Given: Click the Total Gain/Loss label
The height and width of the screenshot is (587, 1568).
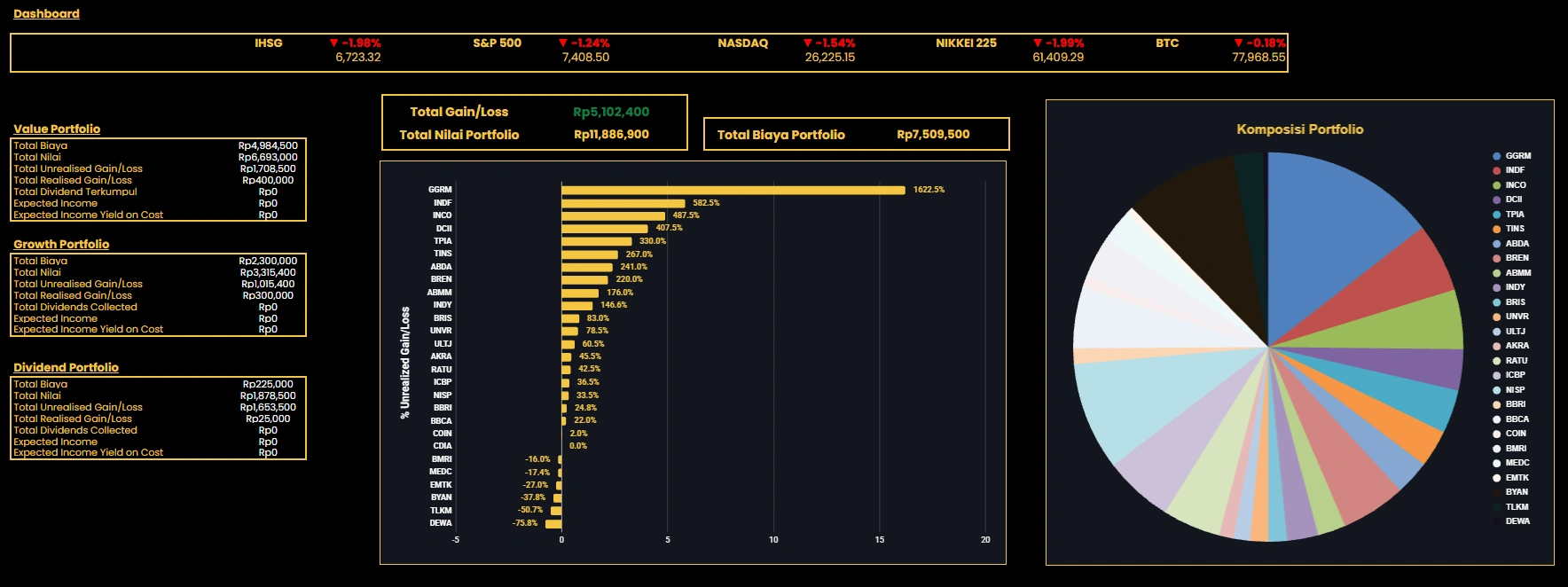Looking at the screenshot, I should click(x=459, y=112).
